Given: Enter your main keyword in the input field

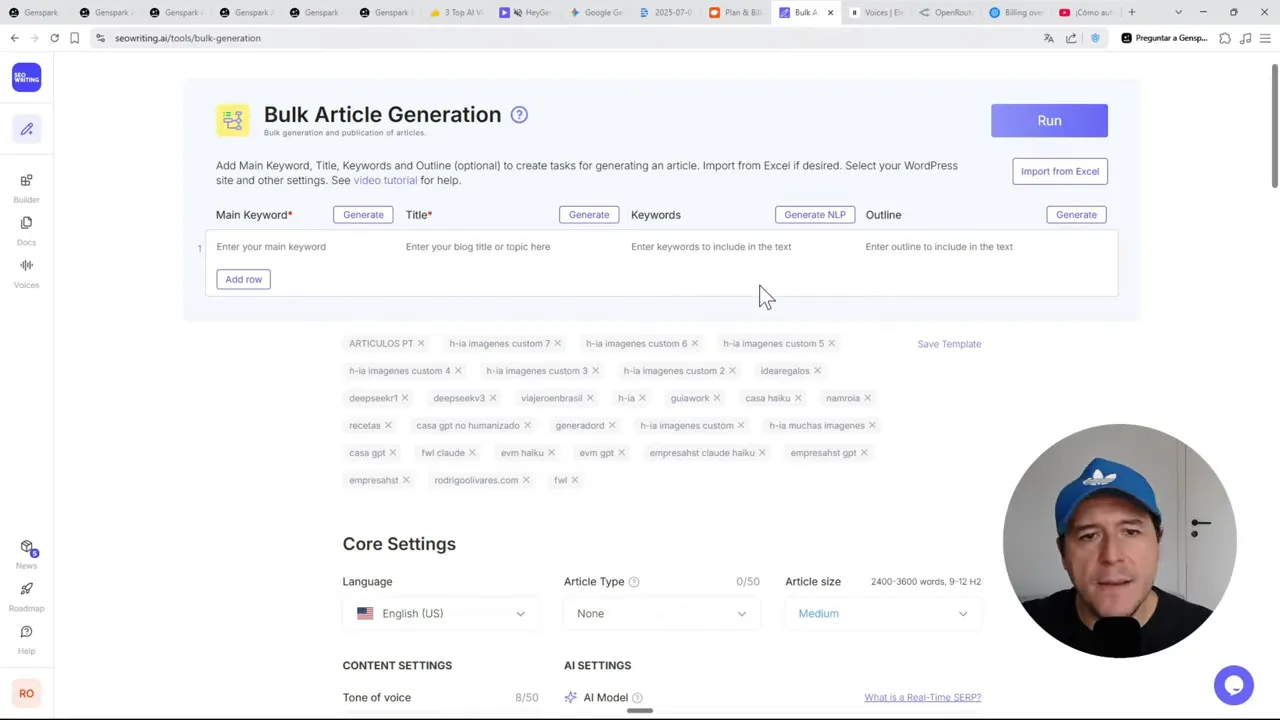Looking at the screenshot, I should pos(290,246).
